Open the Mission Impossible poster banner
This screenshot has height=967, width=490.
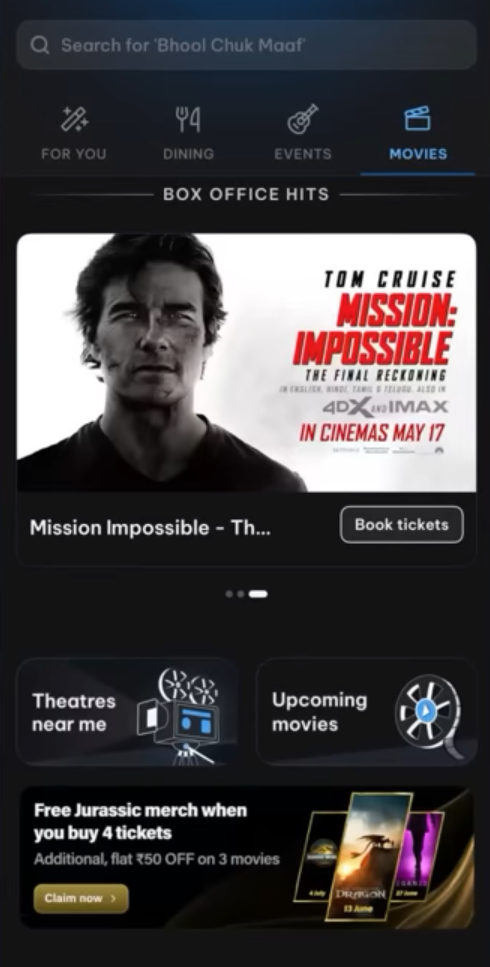point(246,363)
